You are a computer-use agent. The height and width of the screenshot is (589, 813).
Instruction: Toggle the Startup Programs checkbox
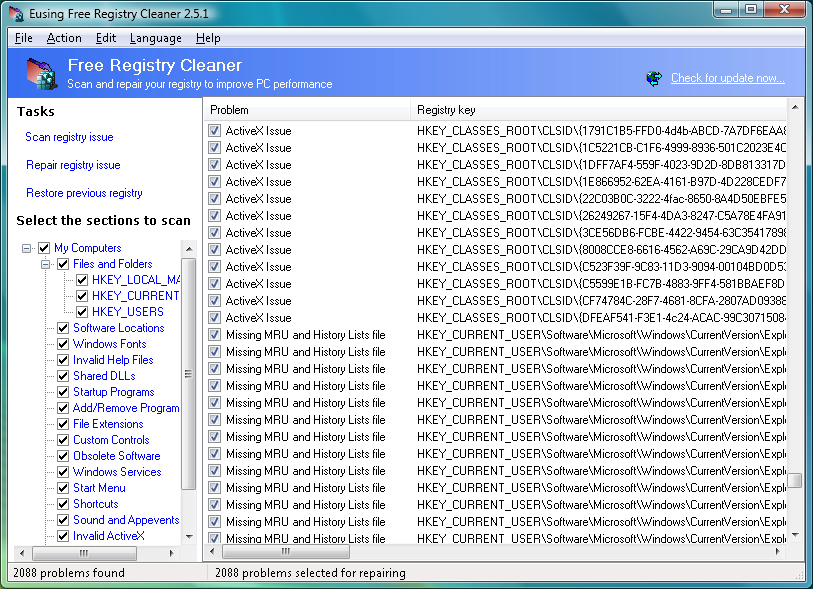click(x=63, y=392)
